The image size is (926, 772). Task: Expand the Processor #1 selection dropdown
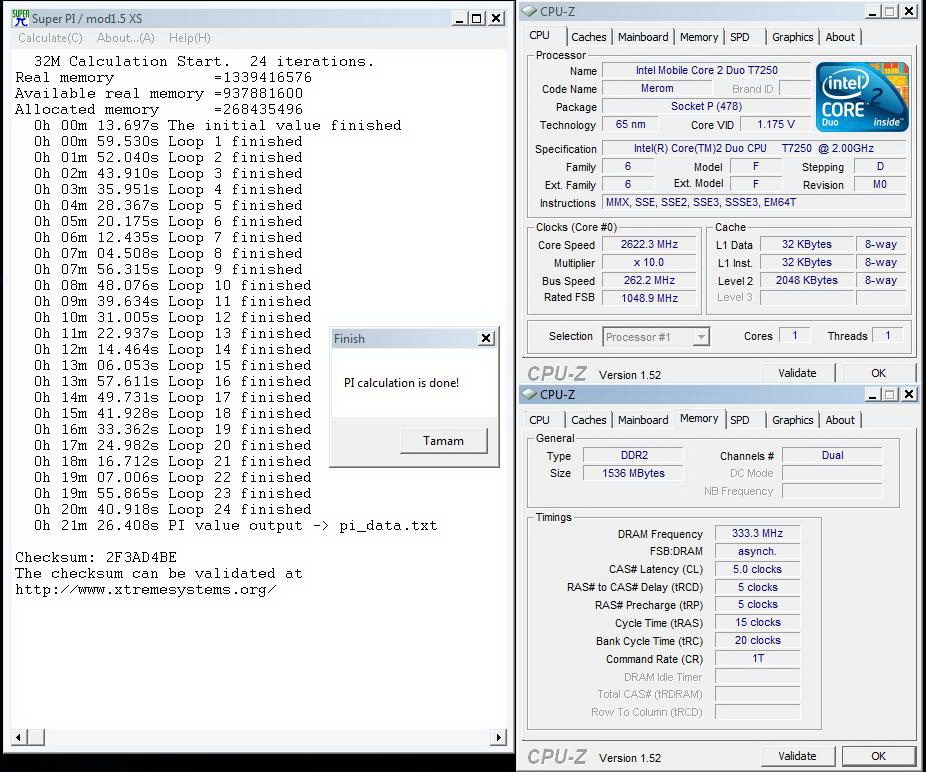click(x=700, y=337)
